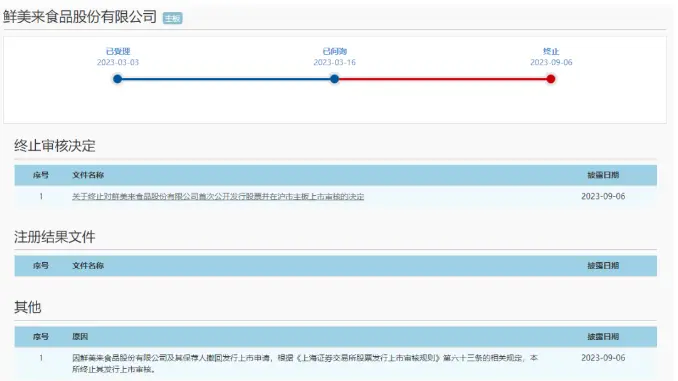Select the red 终止 timeline dot
This screenshot has width=678, height=381.
coord(550,79)
